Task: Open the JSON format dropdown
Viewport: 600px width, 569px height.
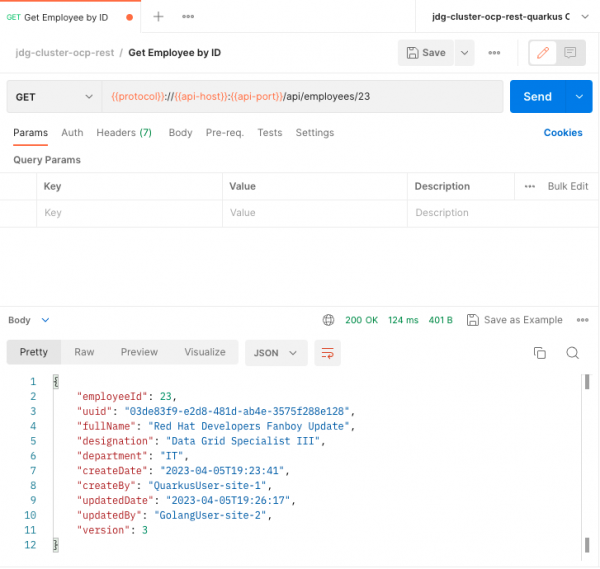Action: 276,352
